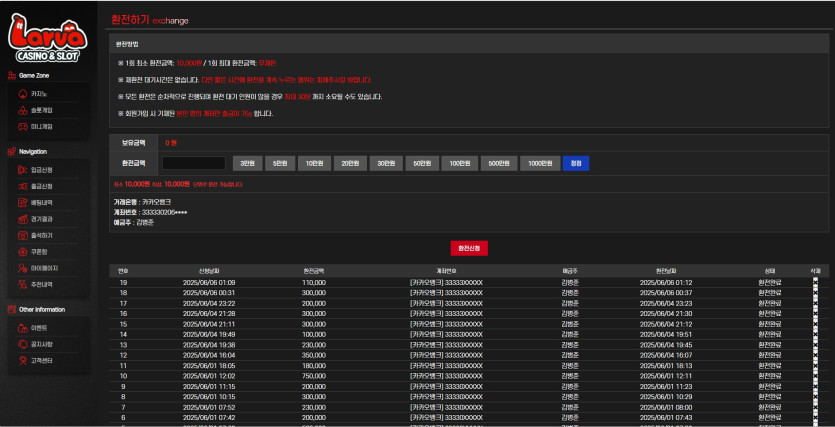835x427 pixels.
Task: Select the 100만원 amount button
Action: coord(460,163)
